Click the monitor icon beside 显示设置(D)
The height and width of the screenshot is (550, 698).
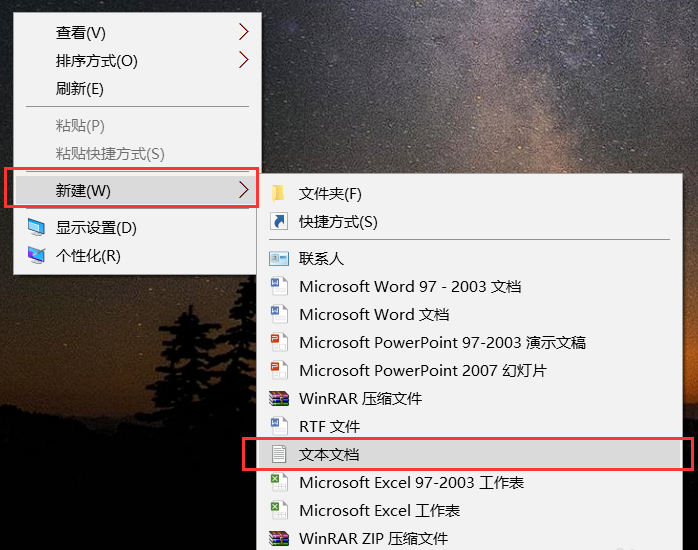tap(36, 227)
